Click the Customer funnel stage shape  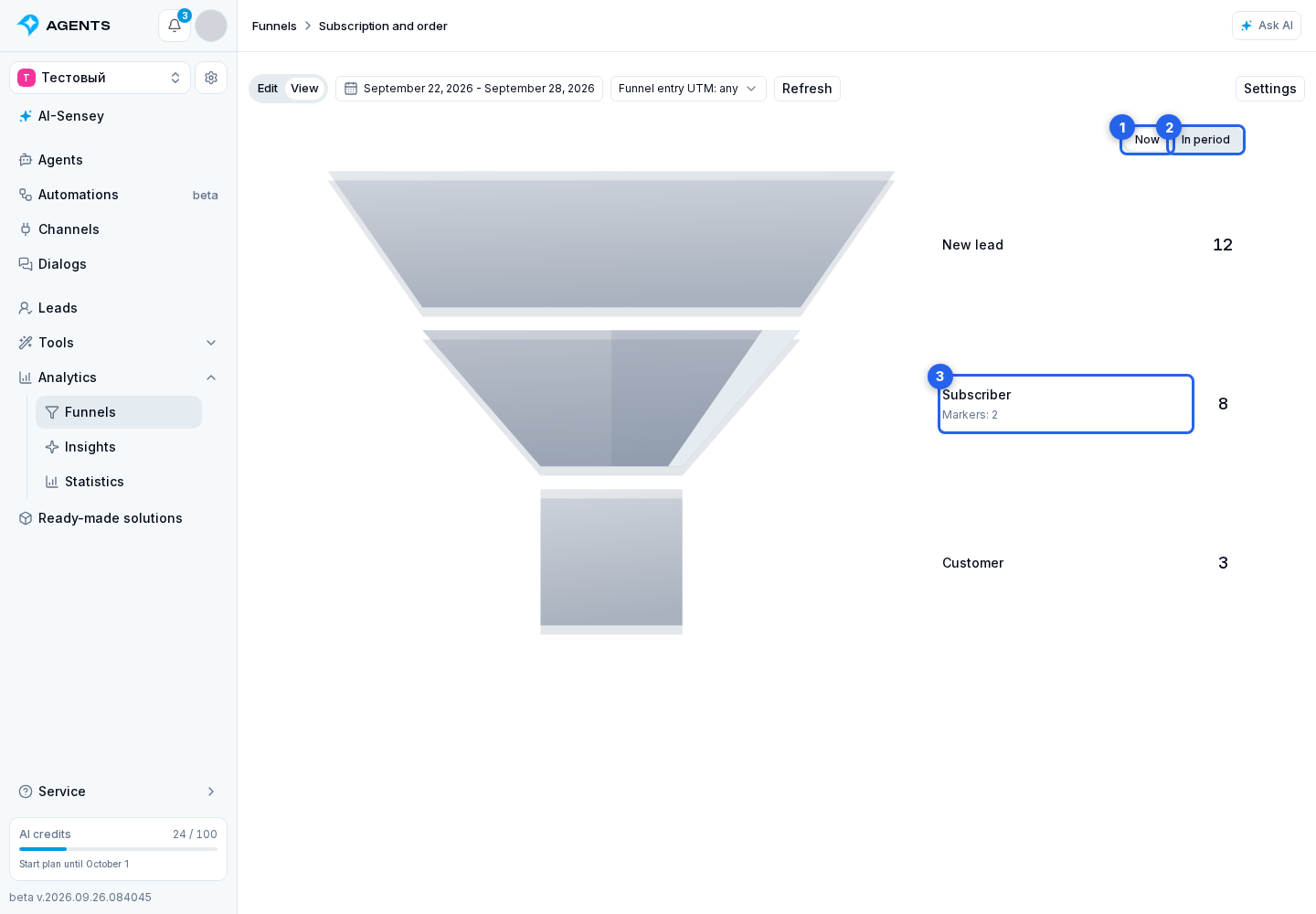pos(611,562)
